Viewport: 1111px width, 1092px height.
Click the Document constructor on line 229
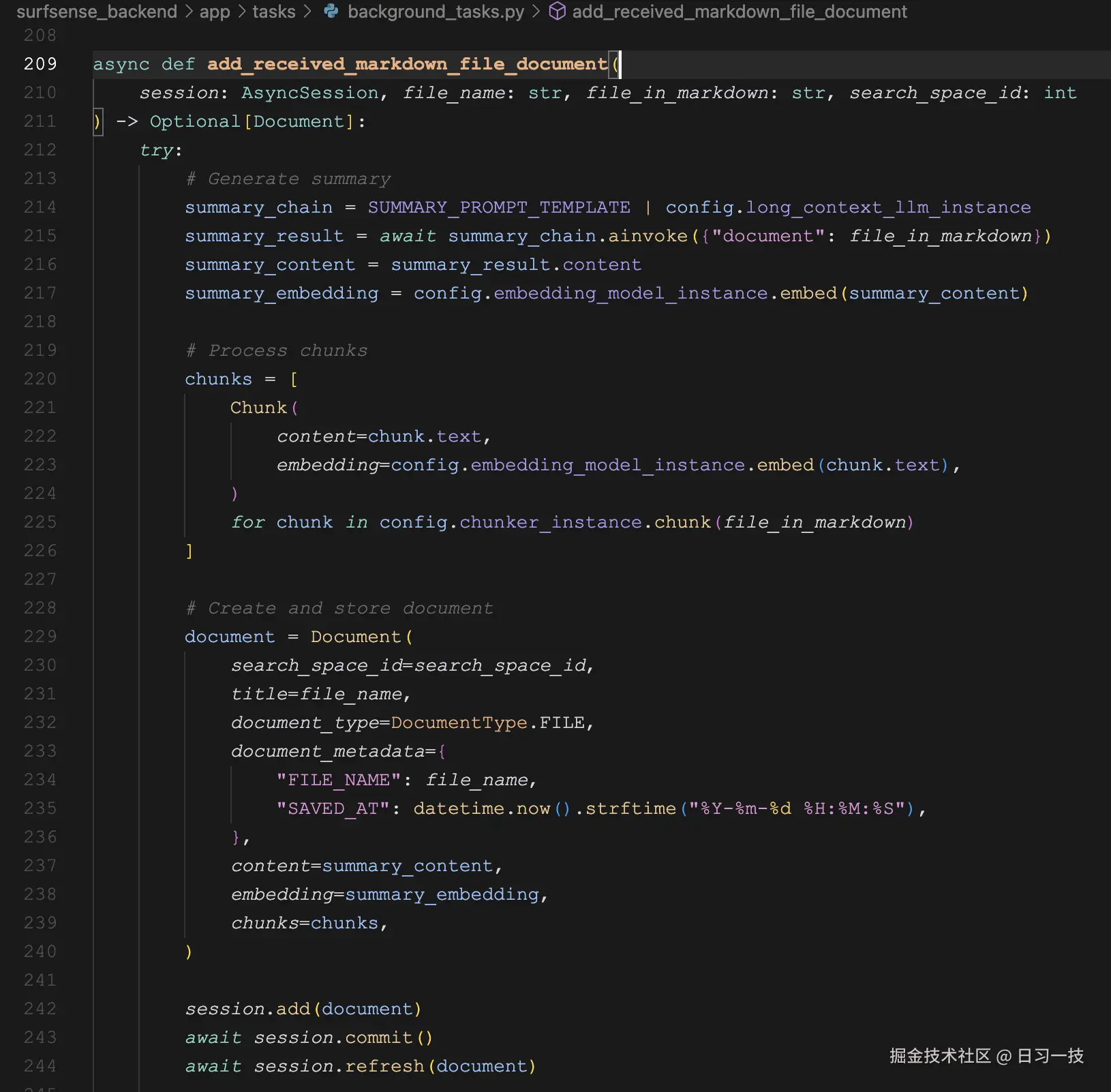[x=356, y=637]
